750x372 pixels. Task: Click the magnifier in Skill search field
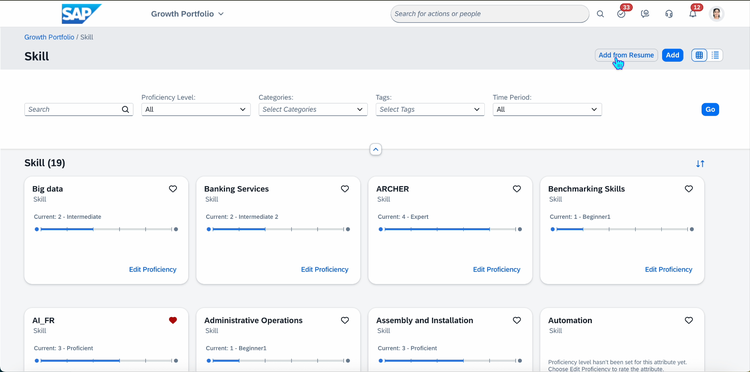point(125,109)
